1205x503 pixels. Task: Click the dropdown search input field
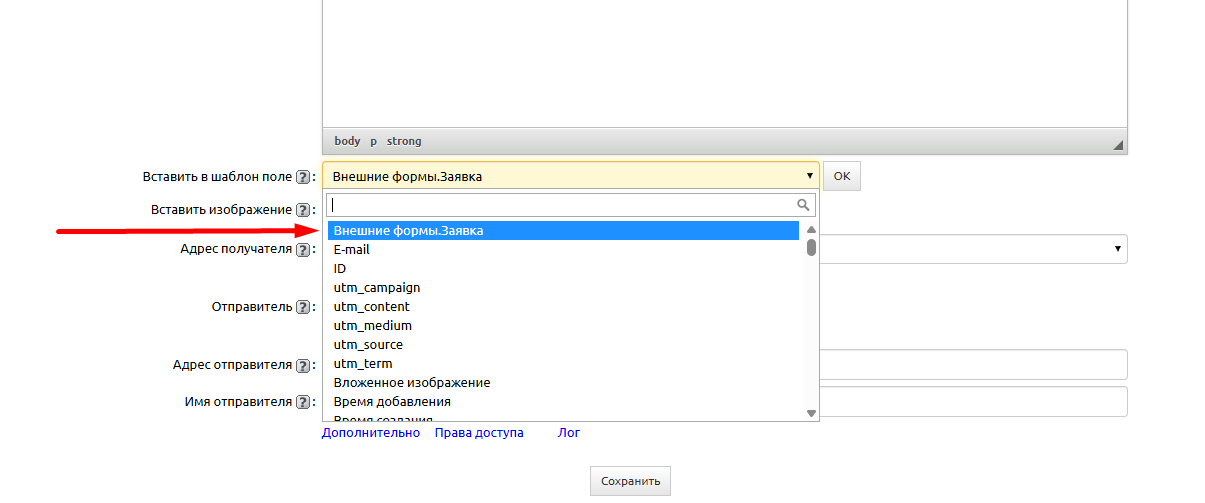[x=571, y=205]
